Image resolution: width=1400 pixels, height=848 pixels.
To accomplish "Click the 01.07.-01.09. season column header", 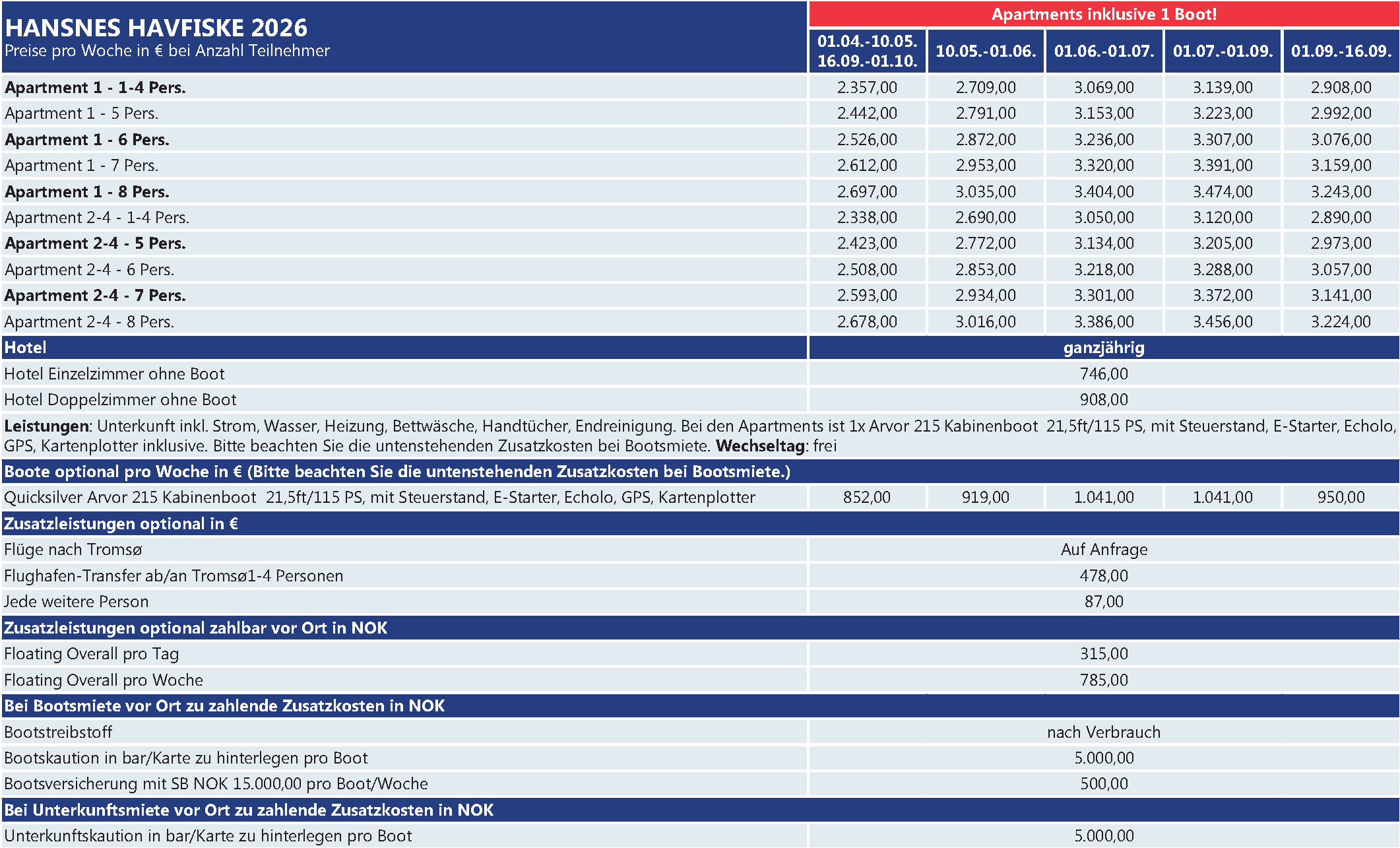I will tap(1223, 51).
